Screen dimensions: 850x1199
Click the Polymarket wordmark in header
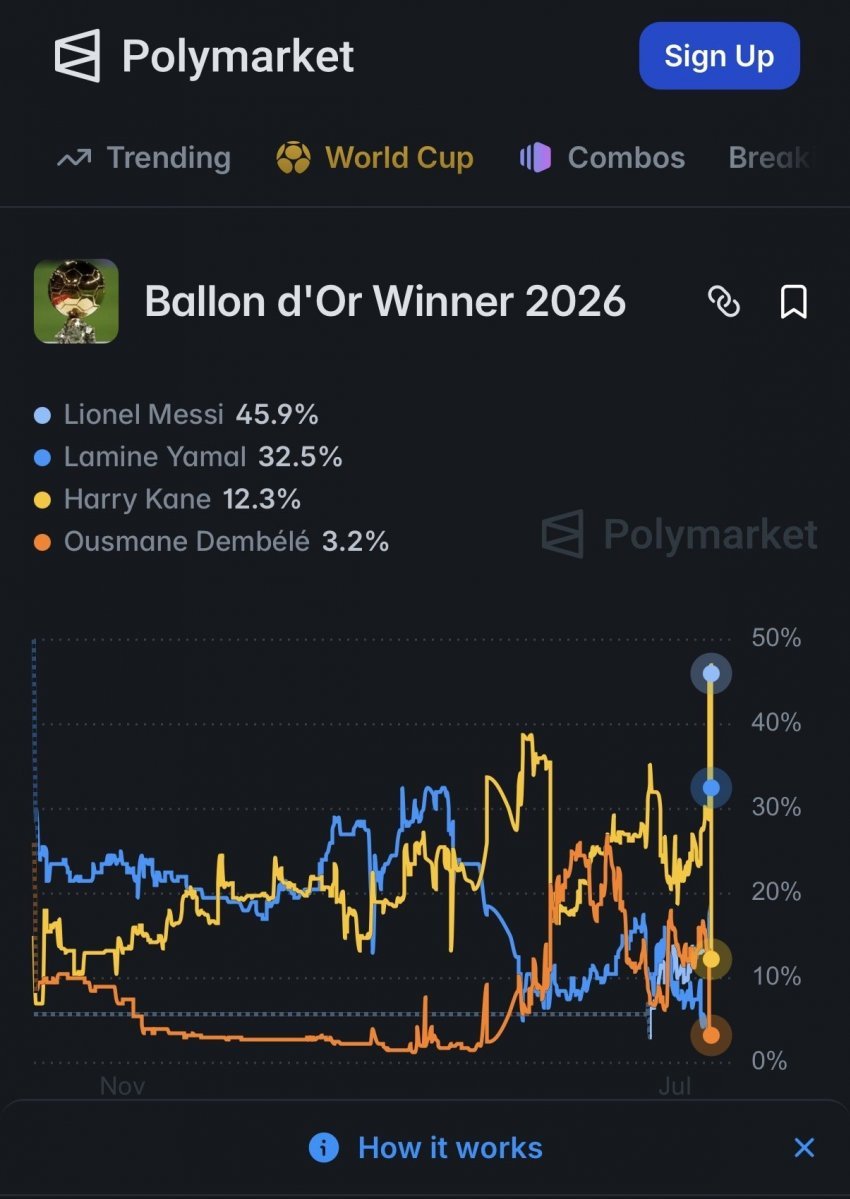(x=238, y=57)
